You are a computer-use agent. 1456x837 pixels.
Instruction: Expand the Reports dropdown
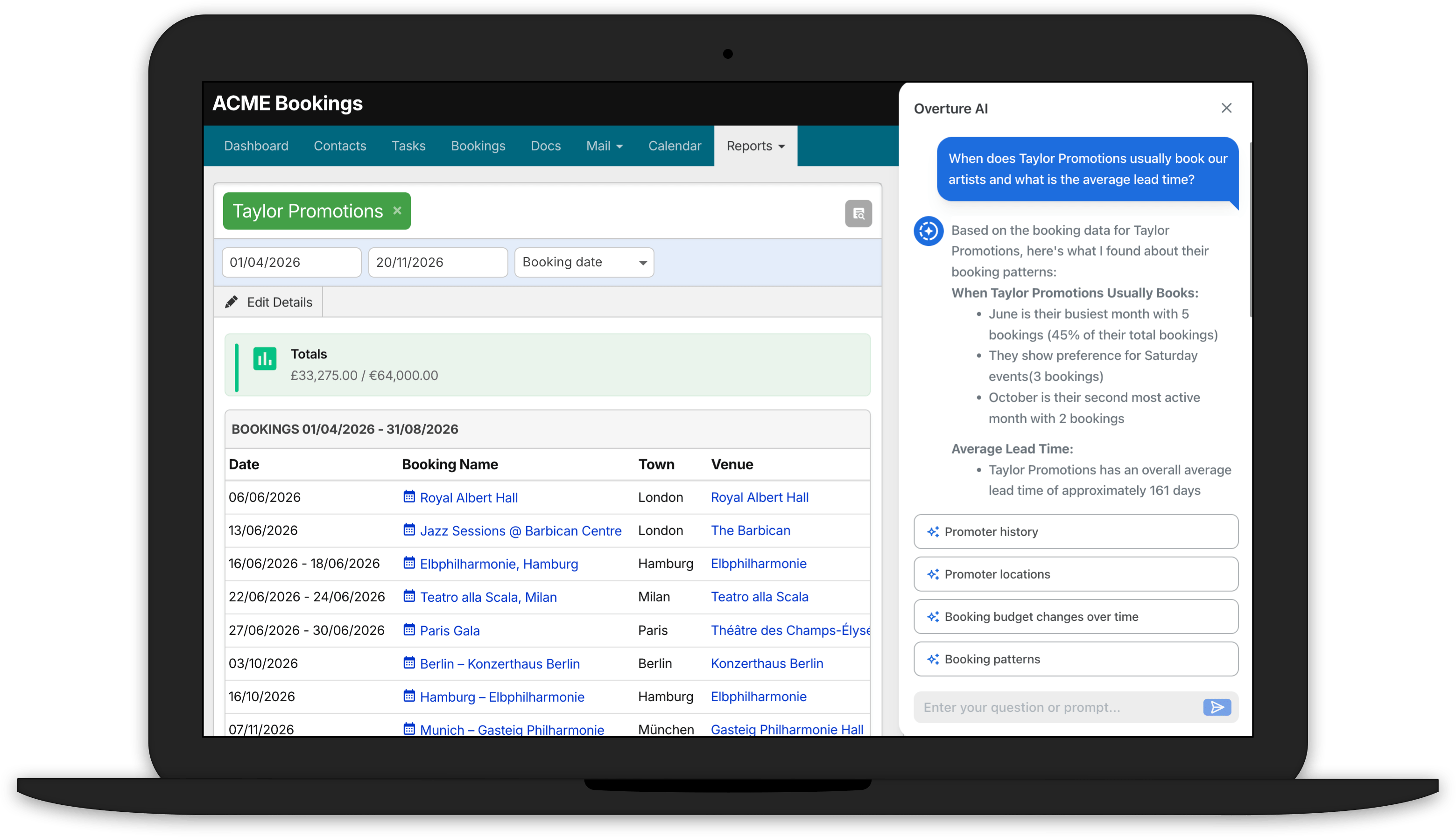pyautogui.click(x=755, y=146)
